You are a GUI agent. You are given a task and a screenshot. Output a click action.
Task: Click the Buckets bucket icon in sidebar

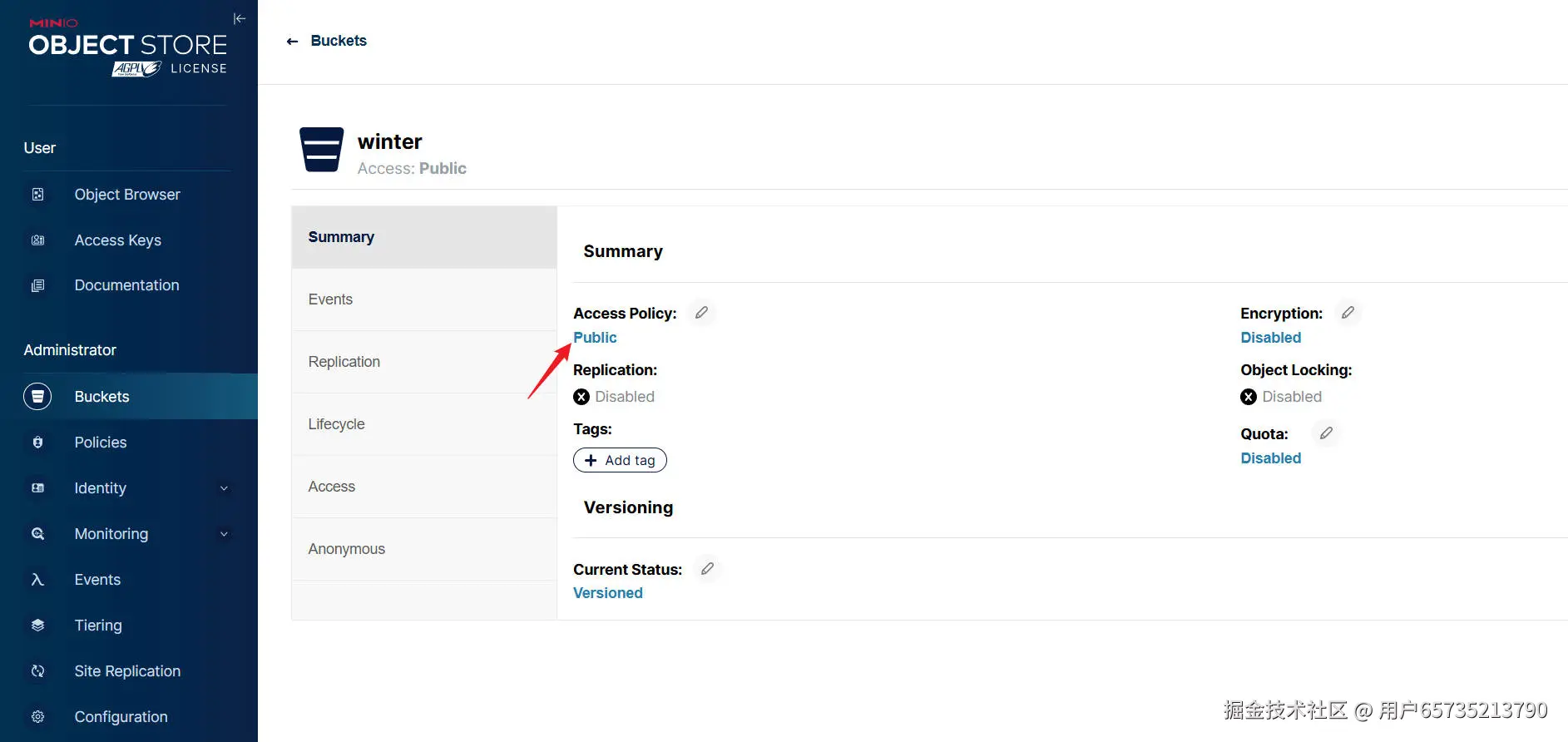37,397
